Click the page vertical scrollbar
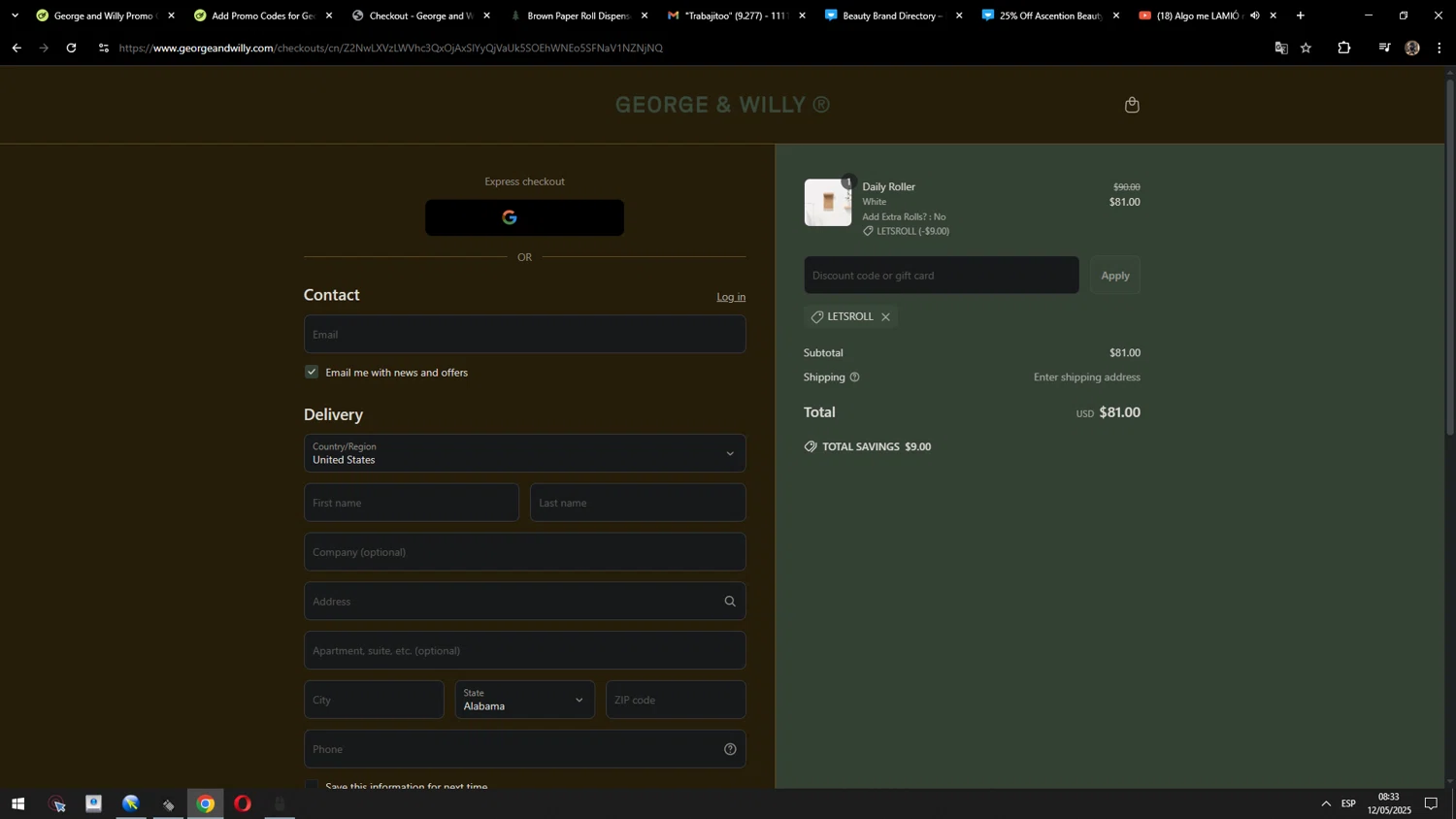1456x819 pixels. point(1450,257)
